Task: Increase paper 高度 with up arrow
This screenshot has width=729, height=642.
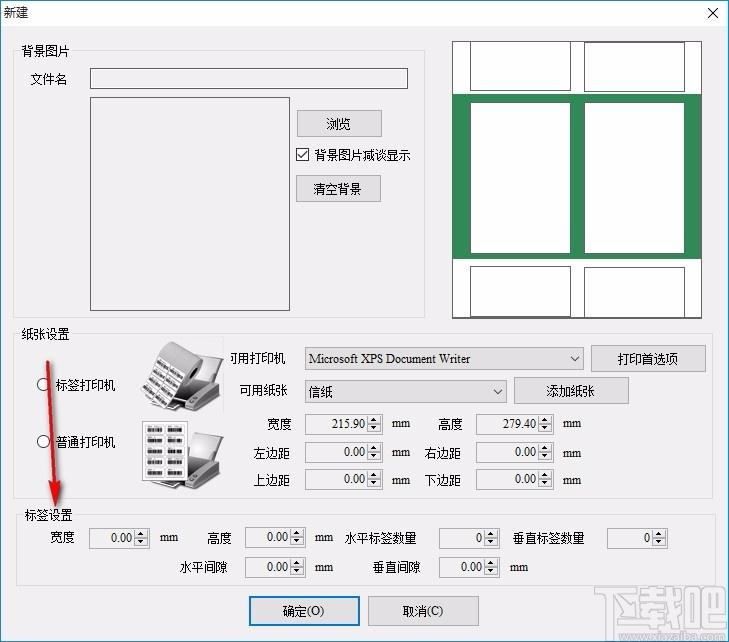Action: pos(545,419)
